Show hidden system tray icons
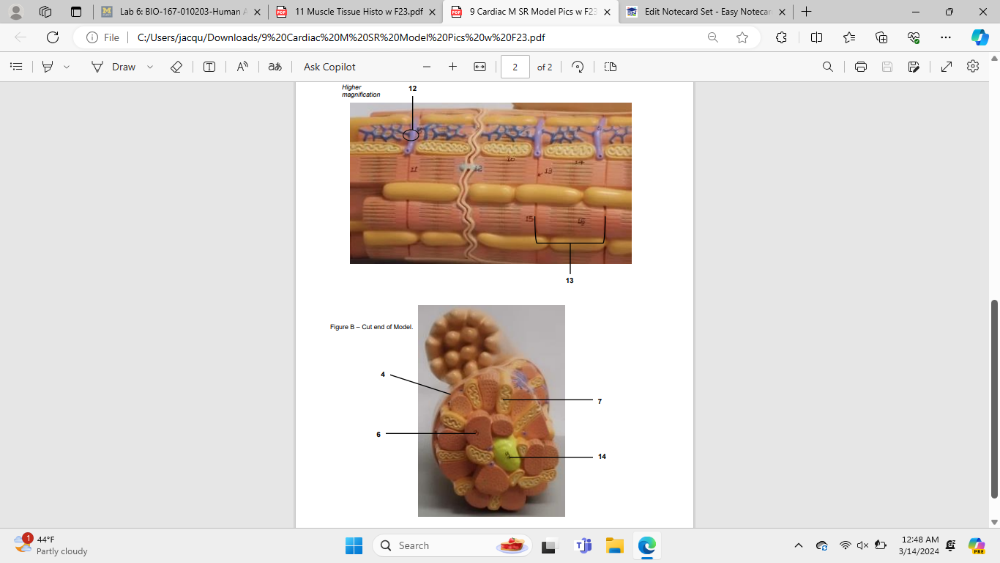Image resolution: width=1000 pixels, height=563 pixels. point(798,546)
